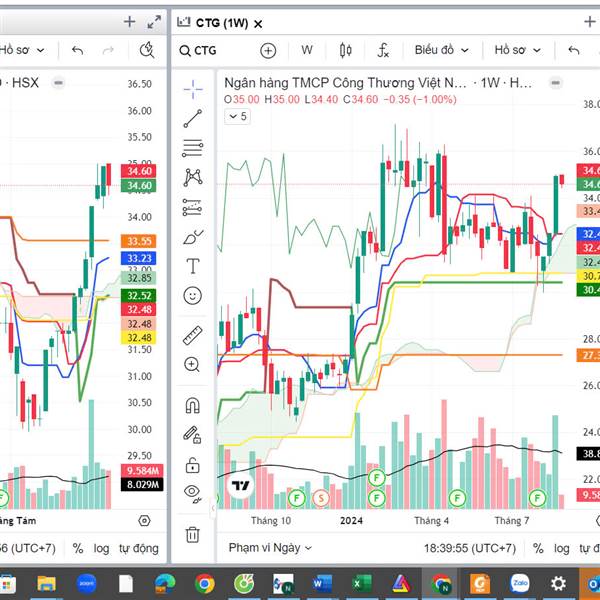The width and height of the screenshot is (600, 600).
Task: Expand Hồ sơ dropdown in left chart
Action: [x=22, y=50]
